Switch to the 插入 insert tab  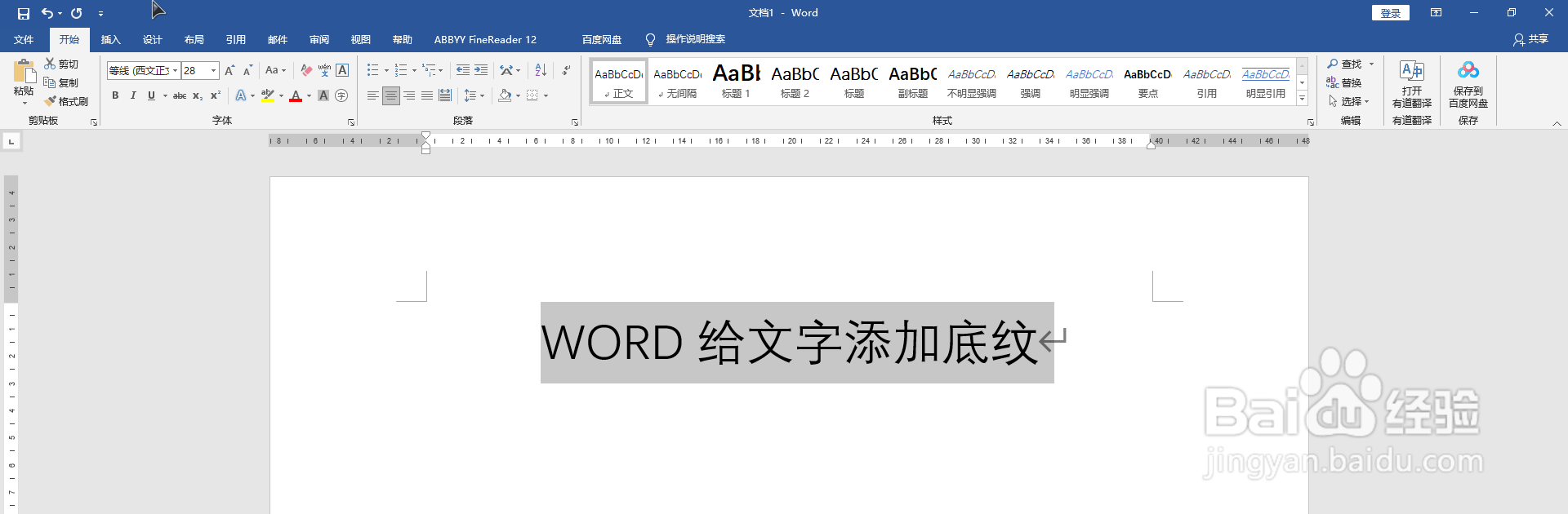(x=110, y=39)
